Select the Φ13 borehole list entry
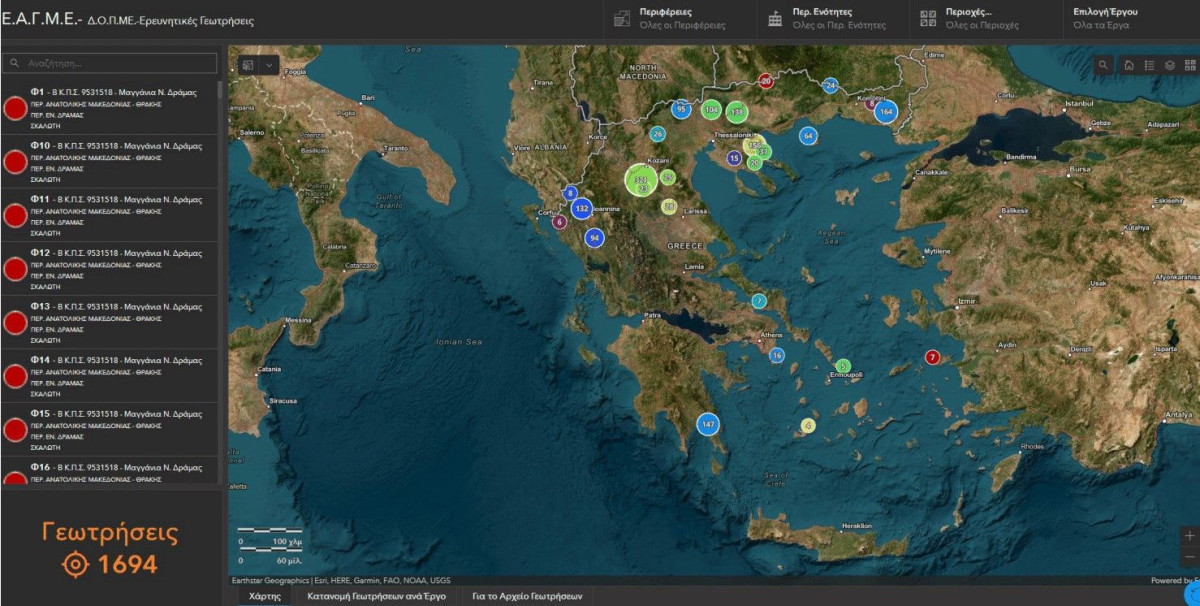1200x606 pixels. (109, 322)
